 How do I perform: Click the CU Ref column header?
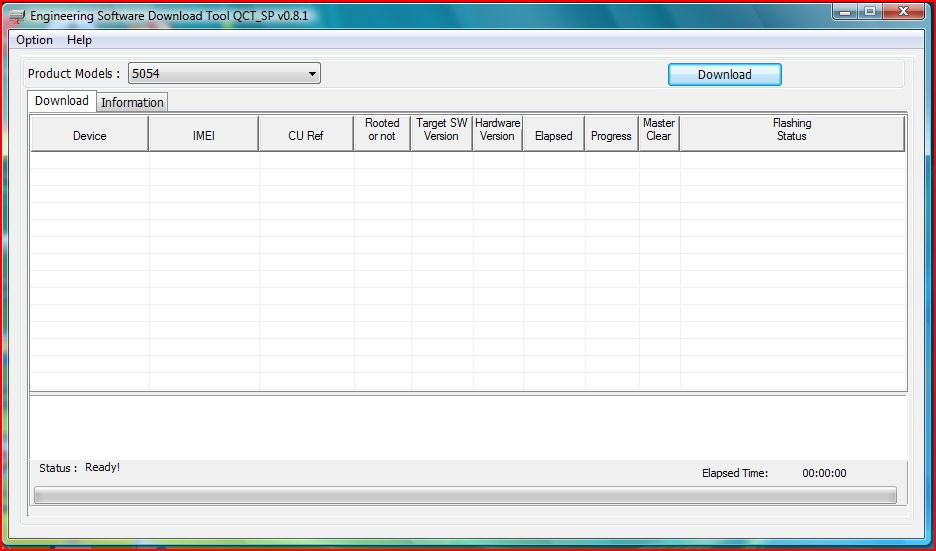[x=306, y=134]
